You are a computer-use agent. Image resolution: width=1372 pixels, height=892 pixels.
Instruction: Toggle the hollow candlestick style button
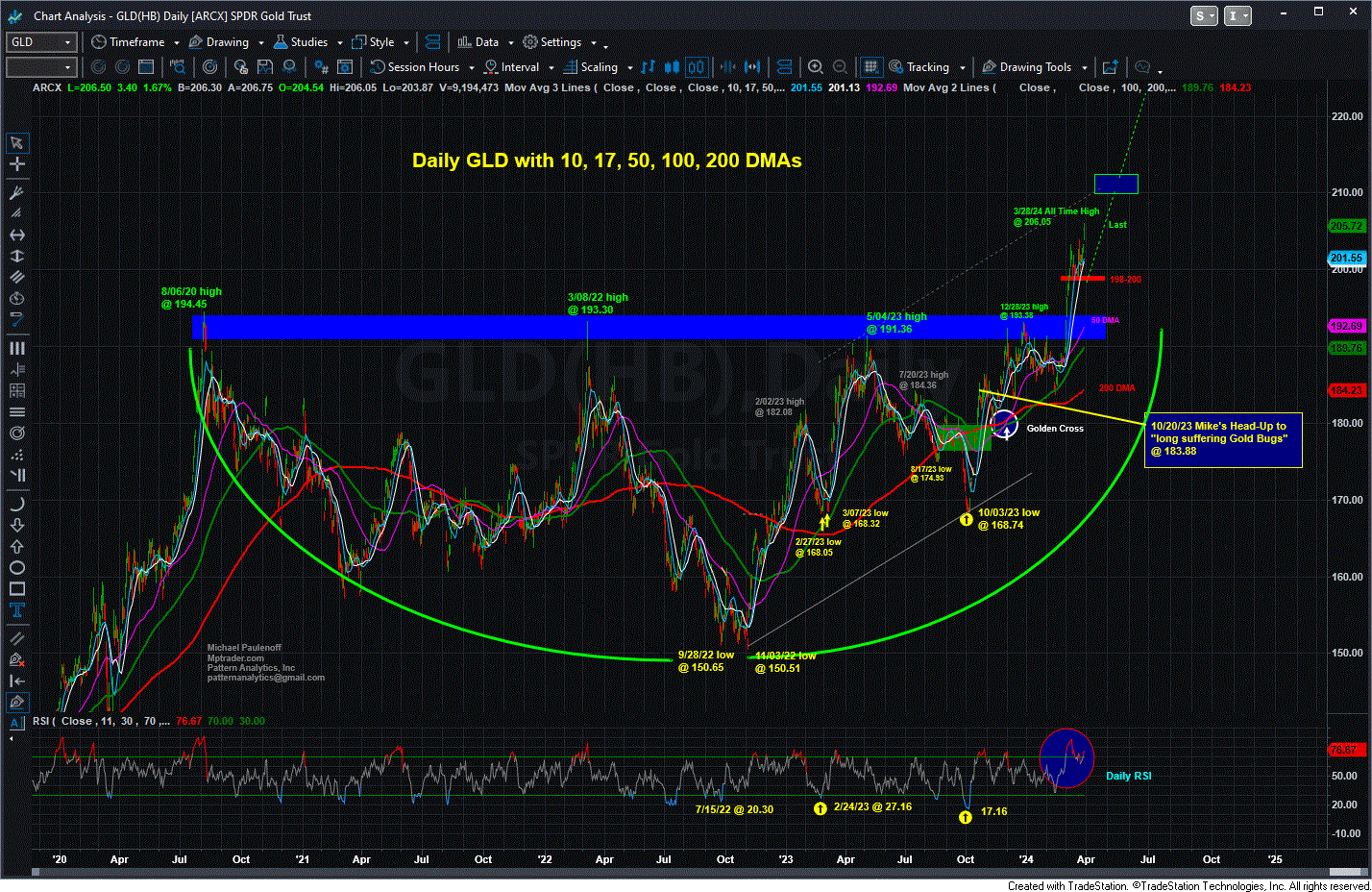pos(697,67)
